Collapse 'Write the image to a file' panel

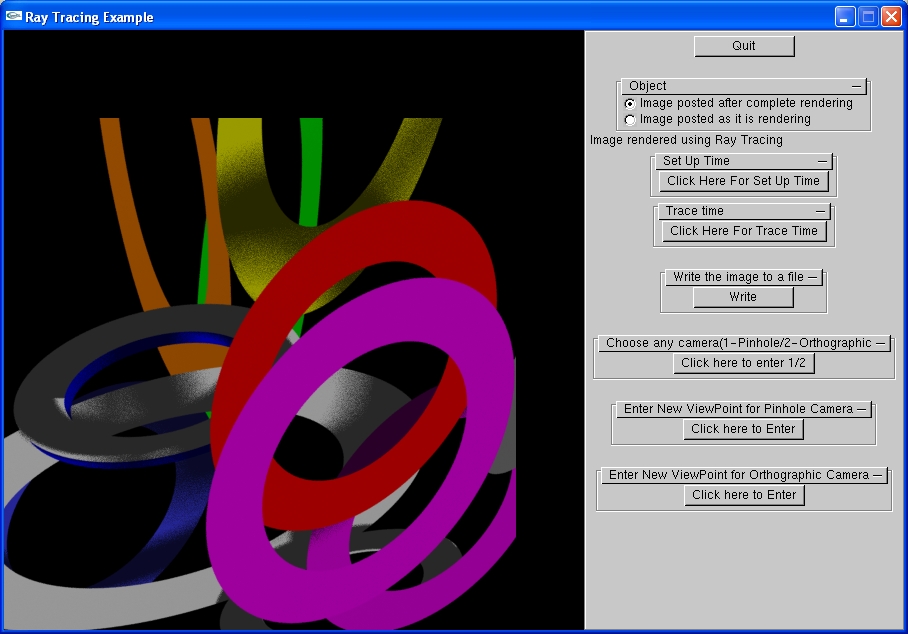[744, 277]
